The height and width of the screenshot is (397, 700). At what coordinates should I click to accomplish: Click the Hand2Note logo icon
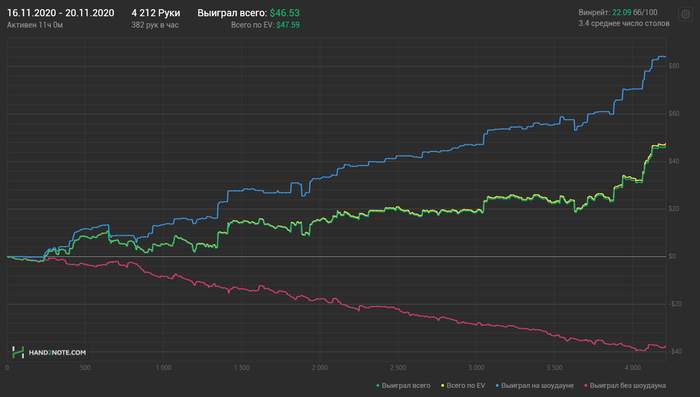coord(18,352)
